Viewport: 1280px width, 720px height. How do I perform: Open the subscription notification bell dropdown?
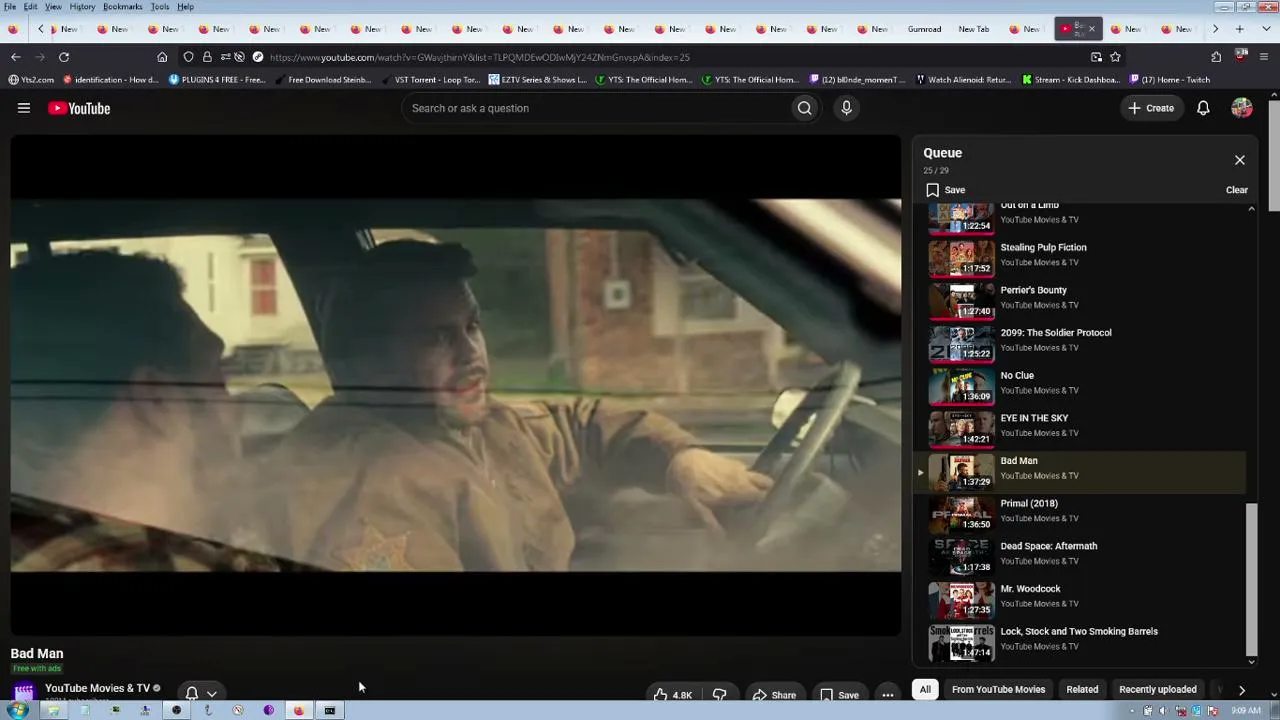200,693
